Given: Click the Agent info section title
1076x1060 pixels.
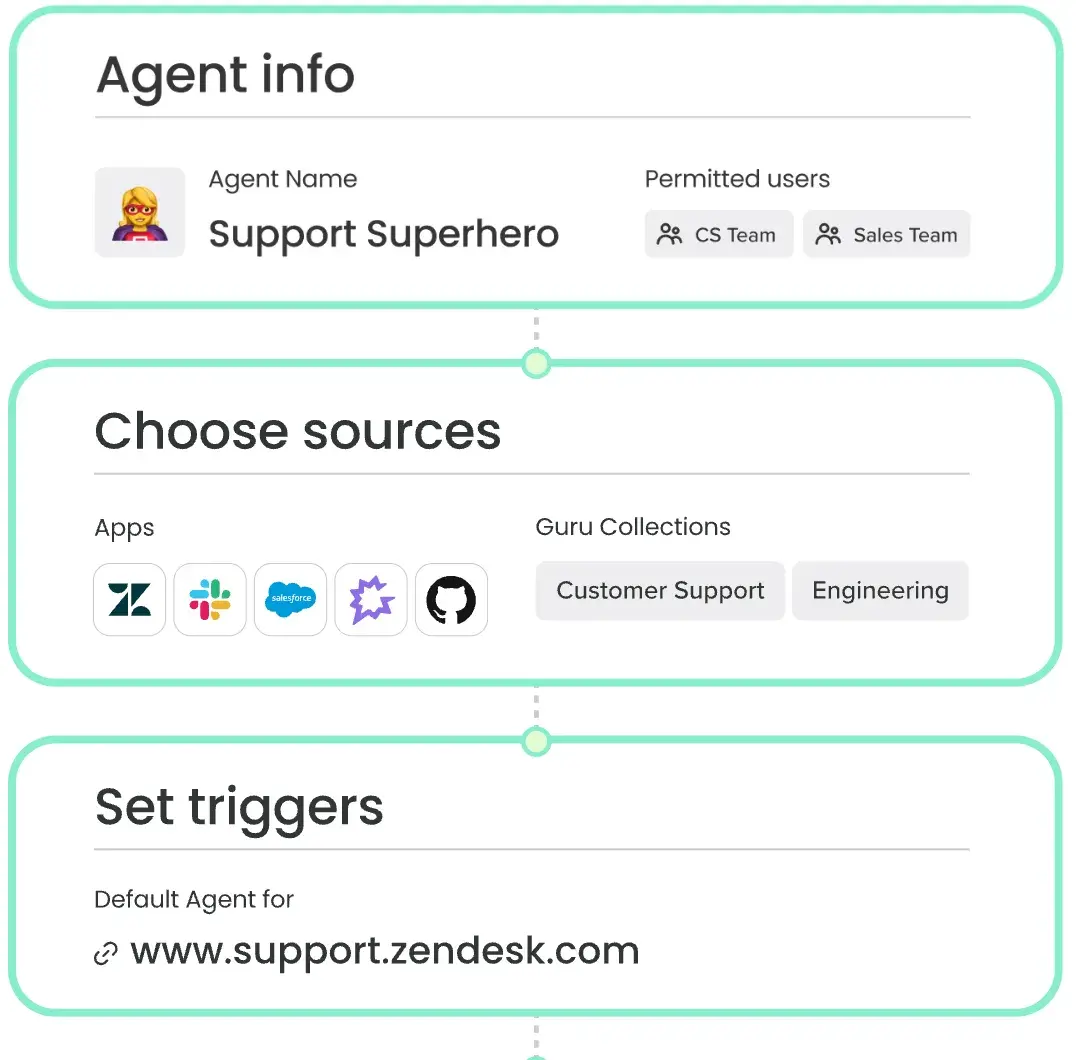Looking at the screenshot, I should click(224, 74).
